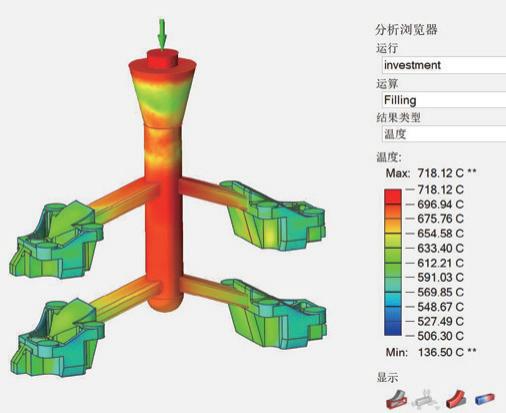Choose the red curved part display icon
The image size is (506, 413).
[455, 399]
